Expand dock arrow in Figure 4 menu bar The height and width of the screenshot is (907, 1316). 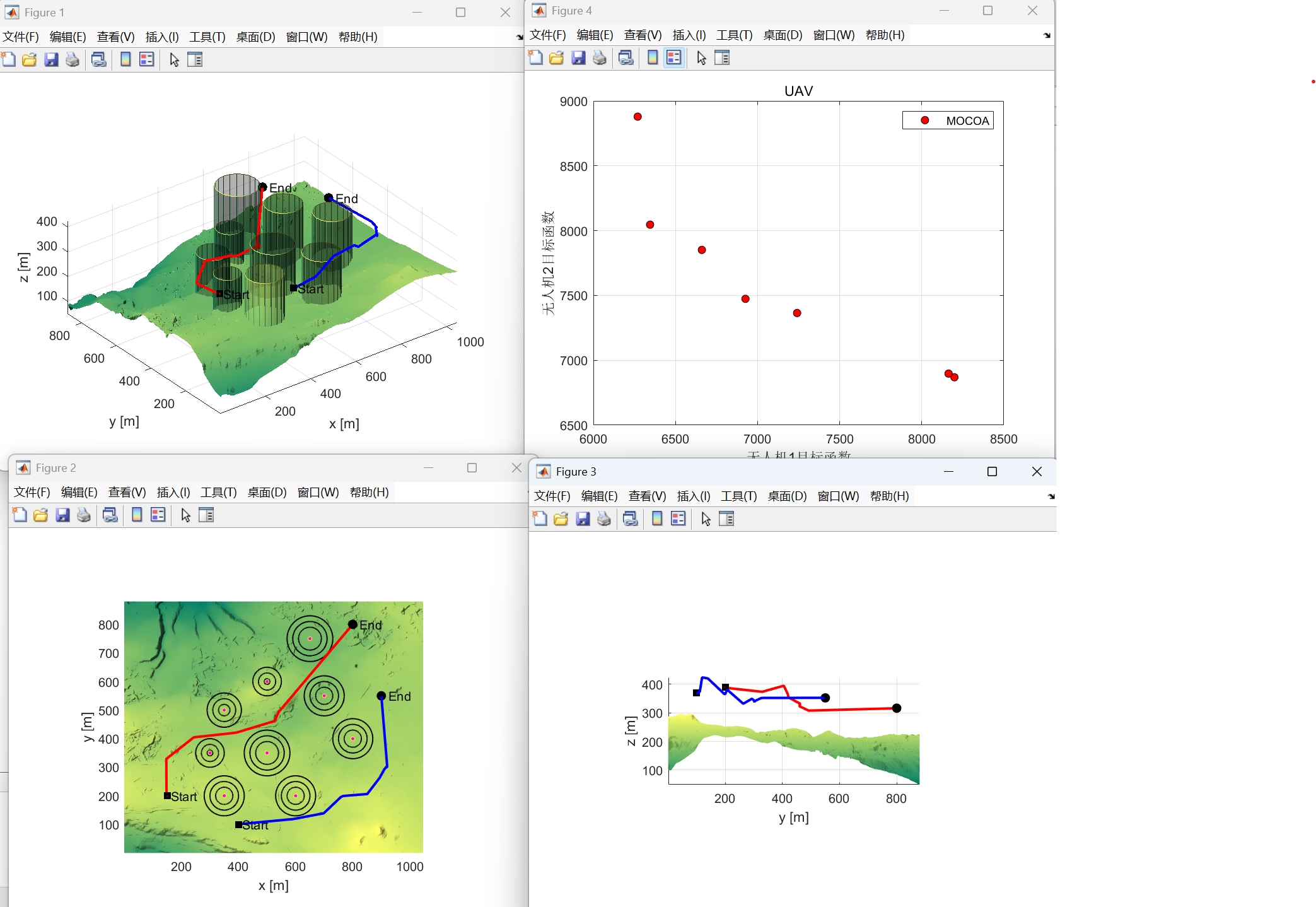[x=1047, y=35]
